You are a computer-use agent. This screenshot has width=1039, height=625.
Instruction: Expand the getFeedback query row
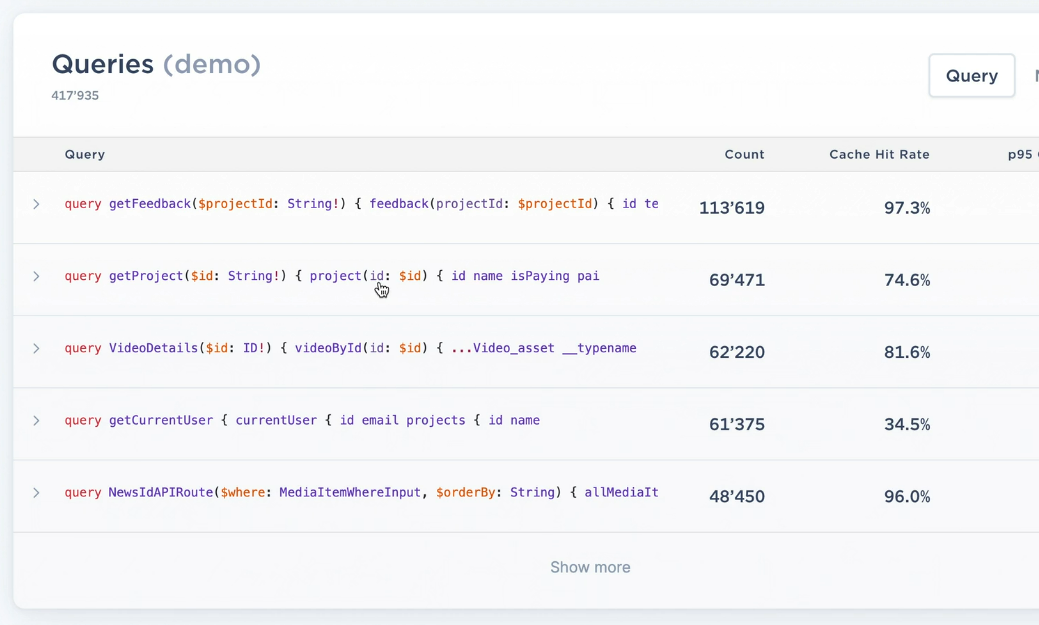(x=36, y=204)
